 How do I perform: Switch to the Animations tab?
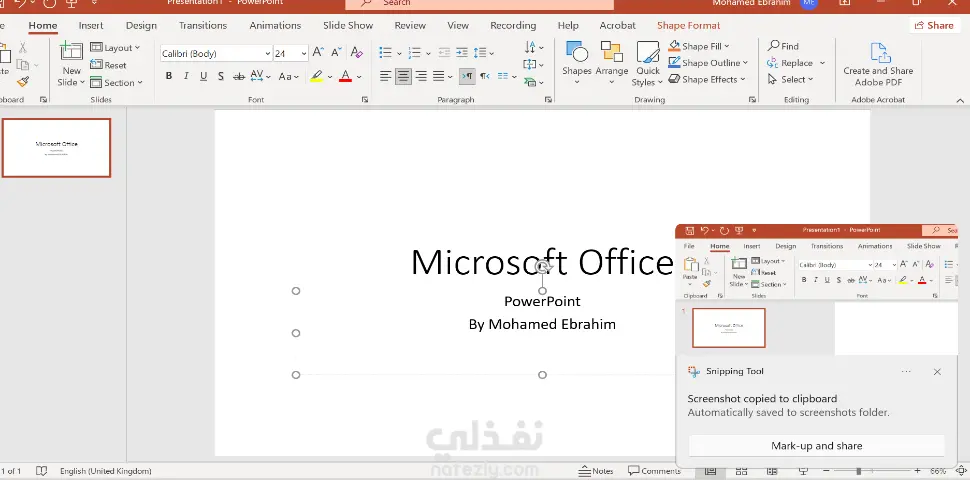tap(275, 26)
